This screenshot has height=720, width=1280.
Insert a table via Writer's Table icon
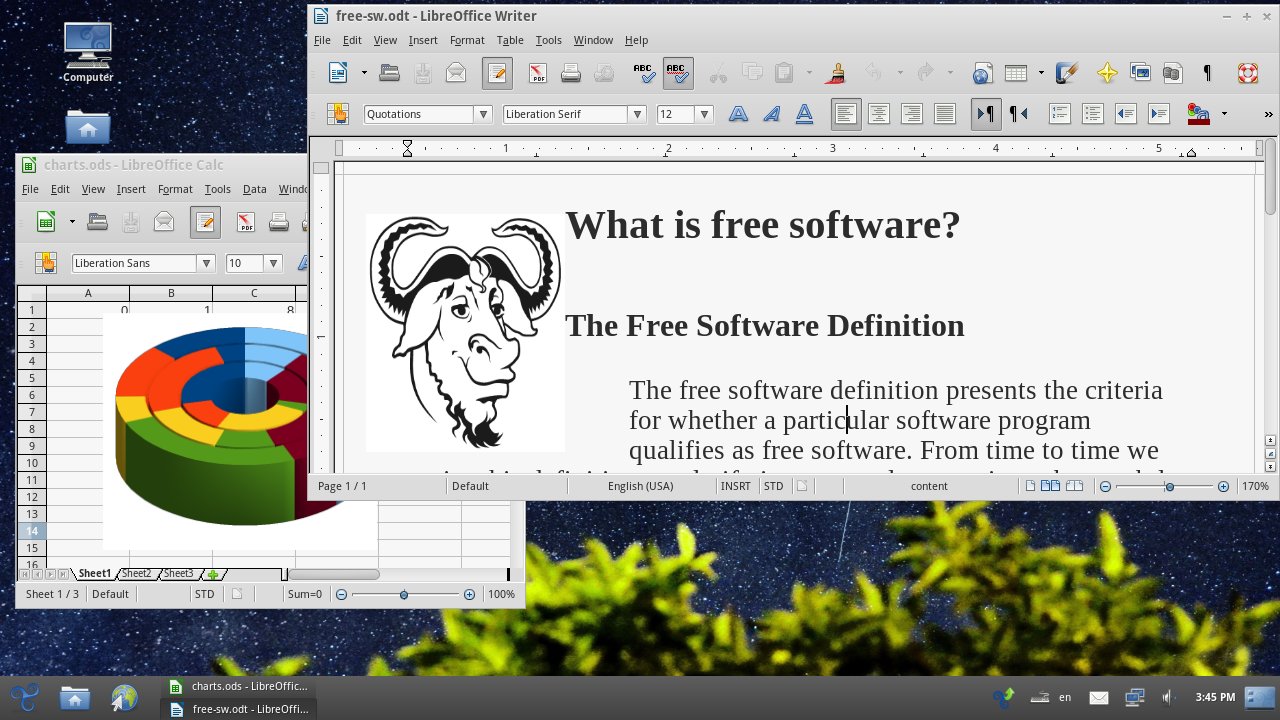click(1016, 72)
